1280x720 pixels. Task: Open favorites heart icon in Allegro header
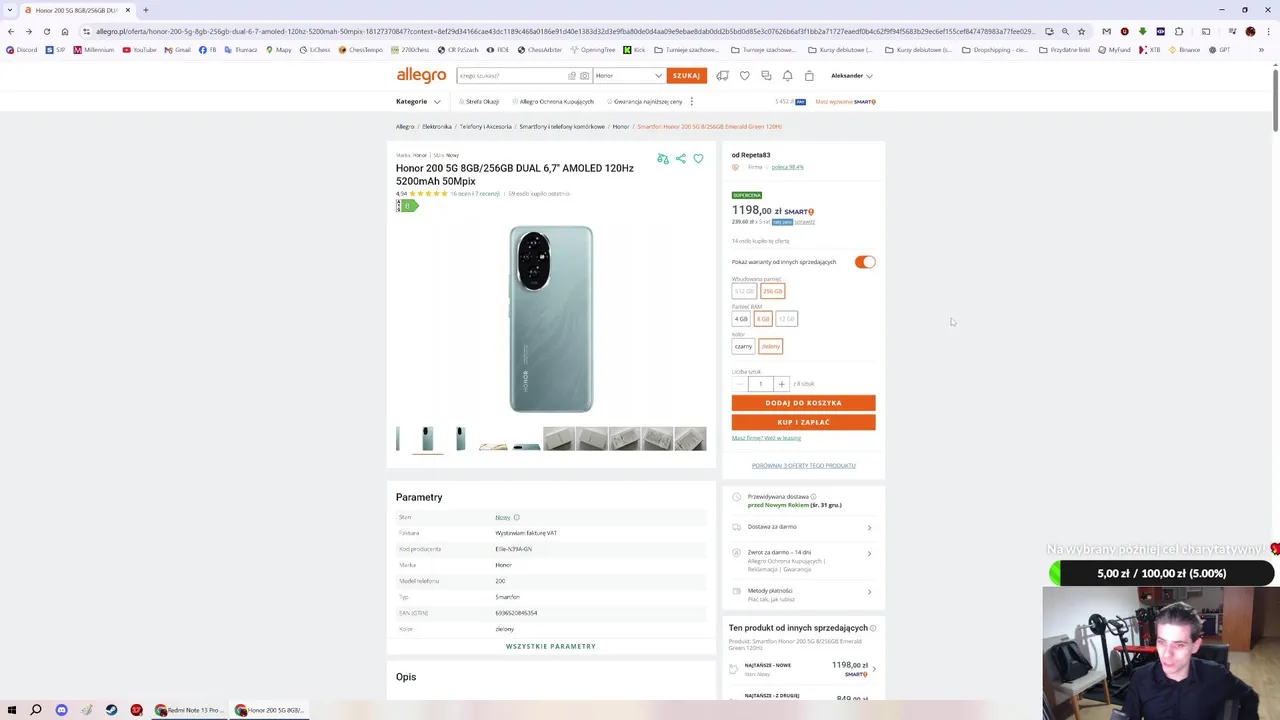[744, 76]
